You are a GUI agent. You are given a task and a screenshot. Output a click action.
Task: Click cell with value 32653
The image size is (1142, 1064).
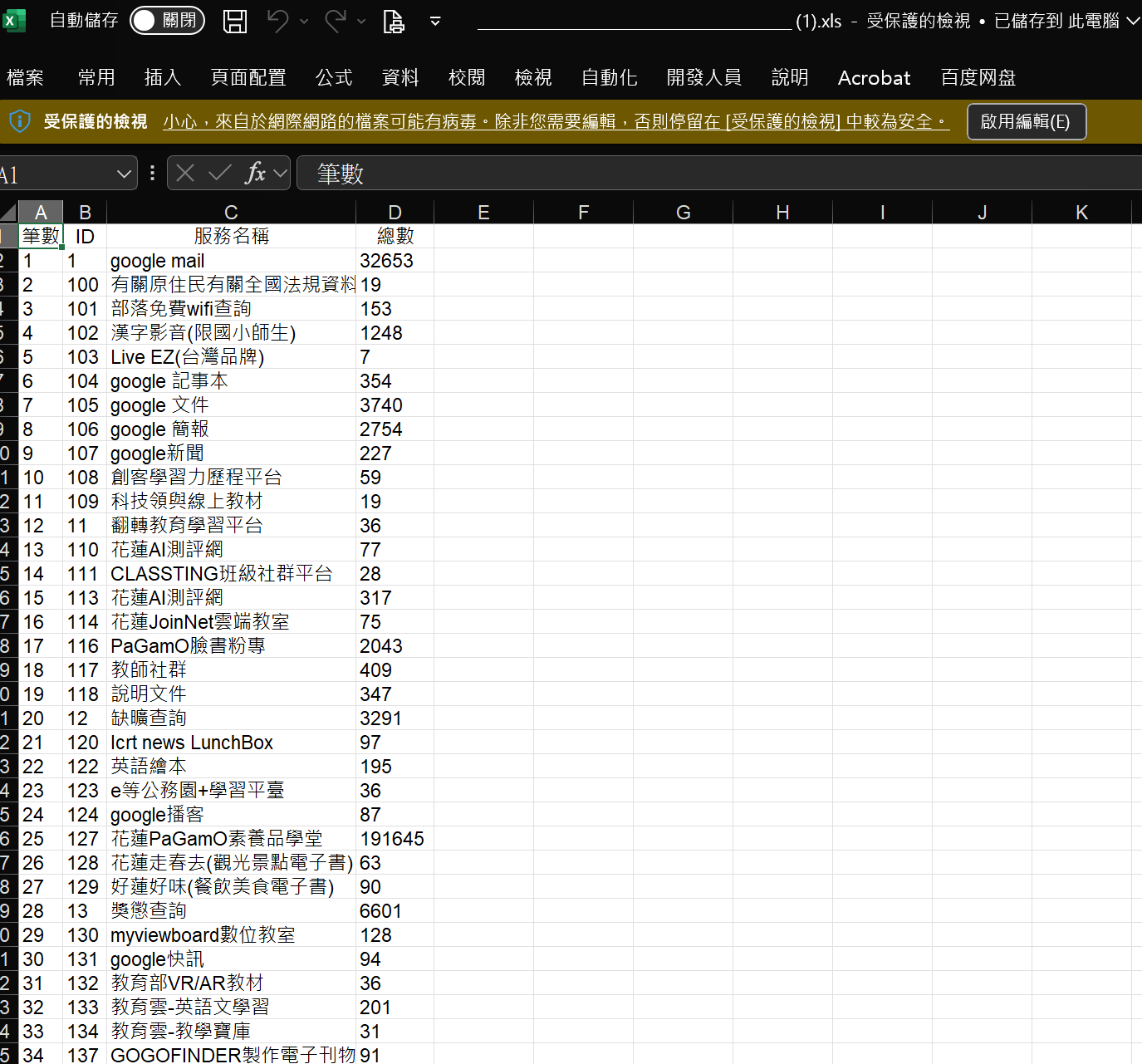(395, 261)
